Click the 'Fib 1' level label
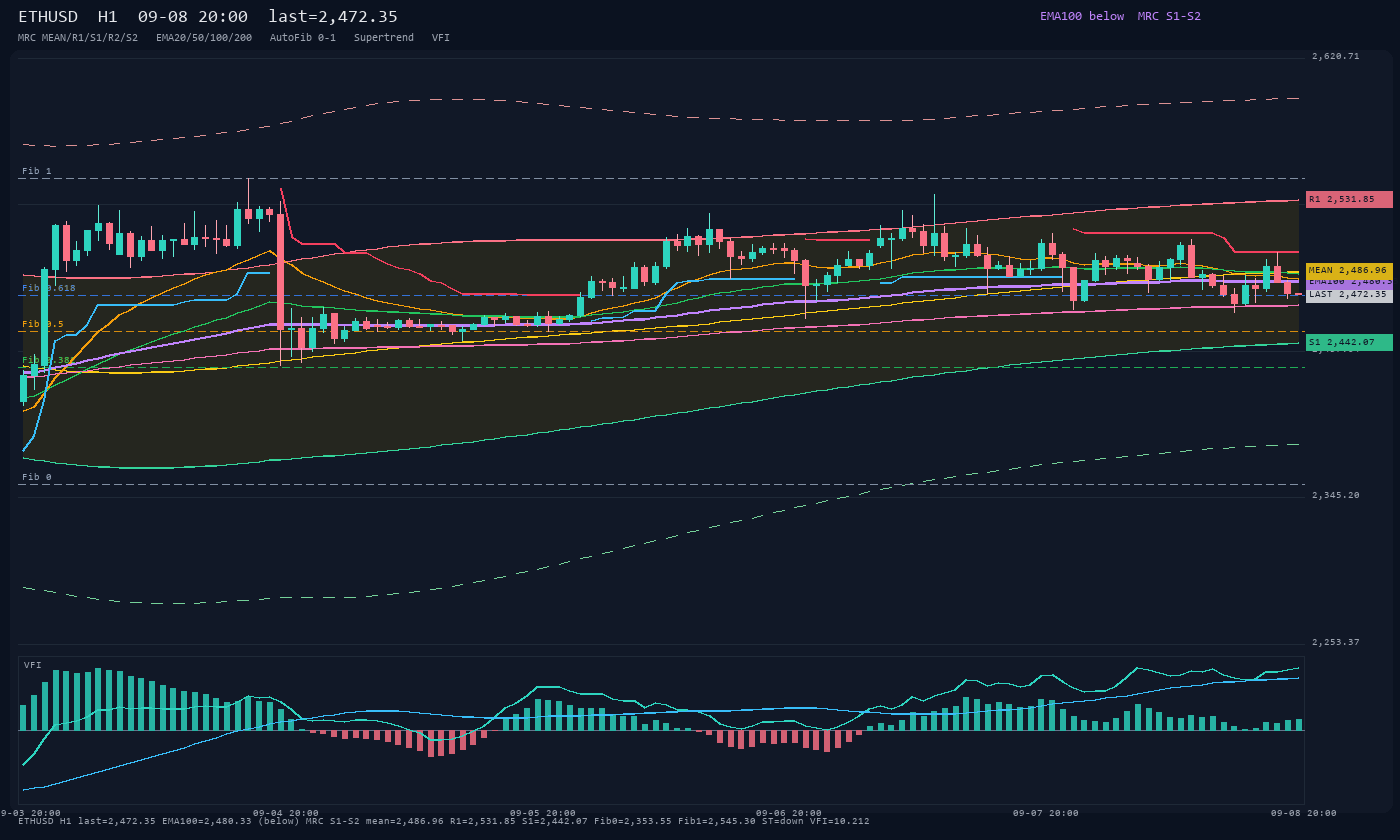The height and width of the screenshot is (840, 1400). tap(37, 171)
